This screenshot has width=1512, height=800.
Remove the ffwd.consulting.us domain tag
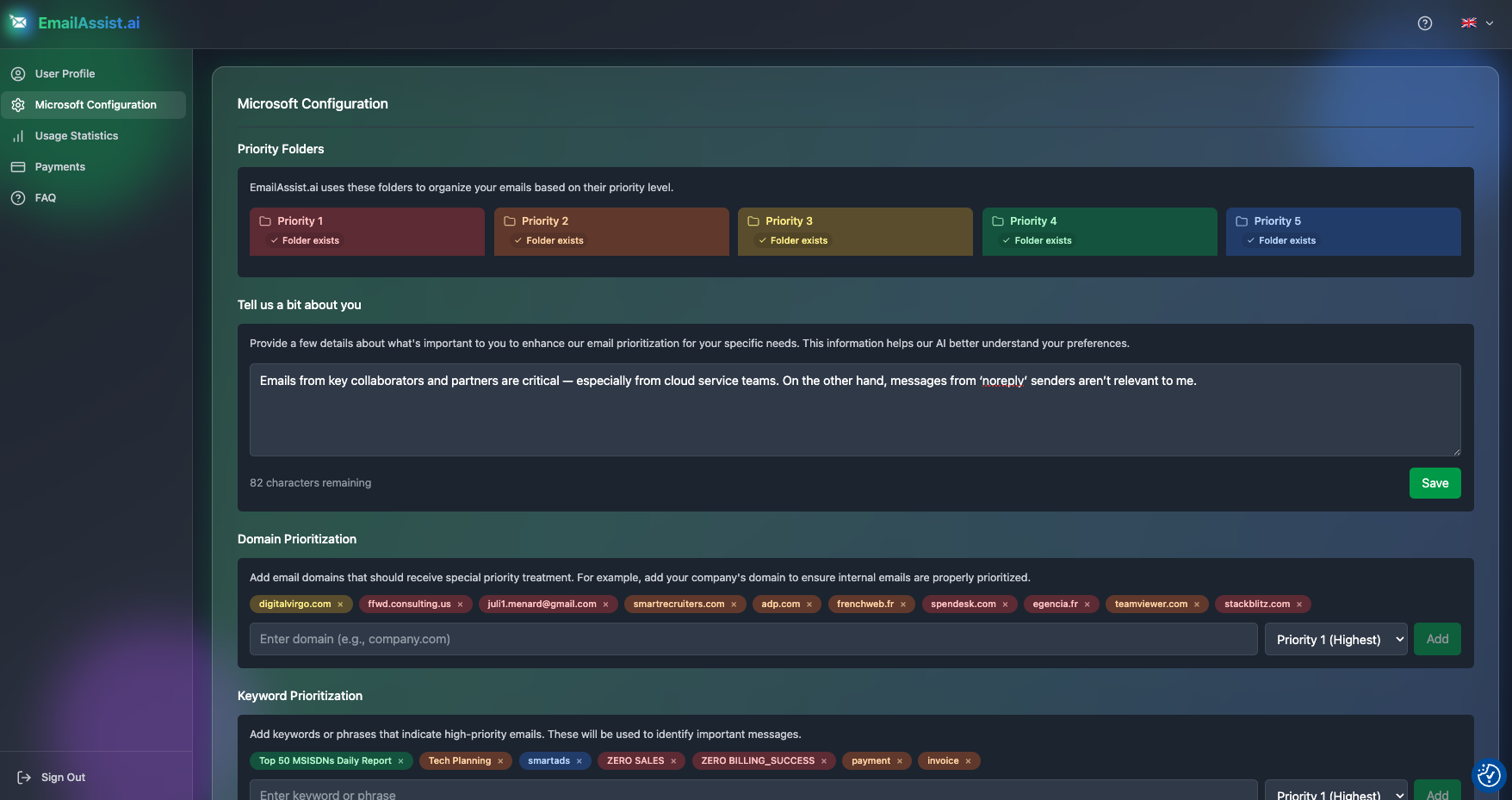pyautogui.click(x=460, y=605)
